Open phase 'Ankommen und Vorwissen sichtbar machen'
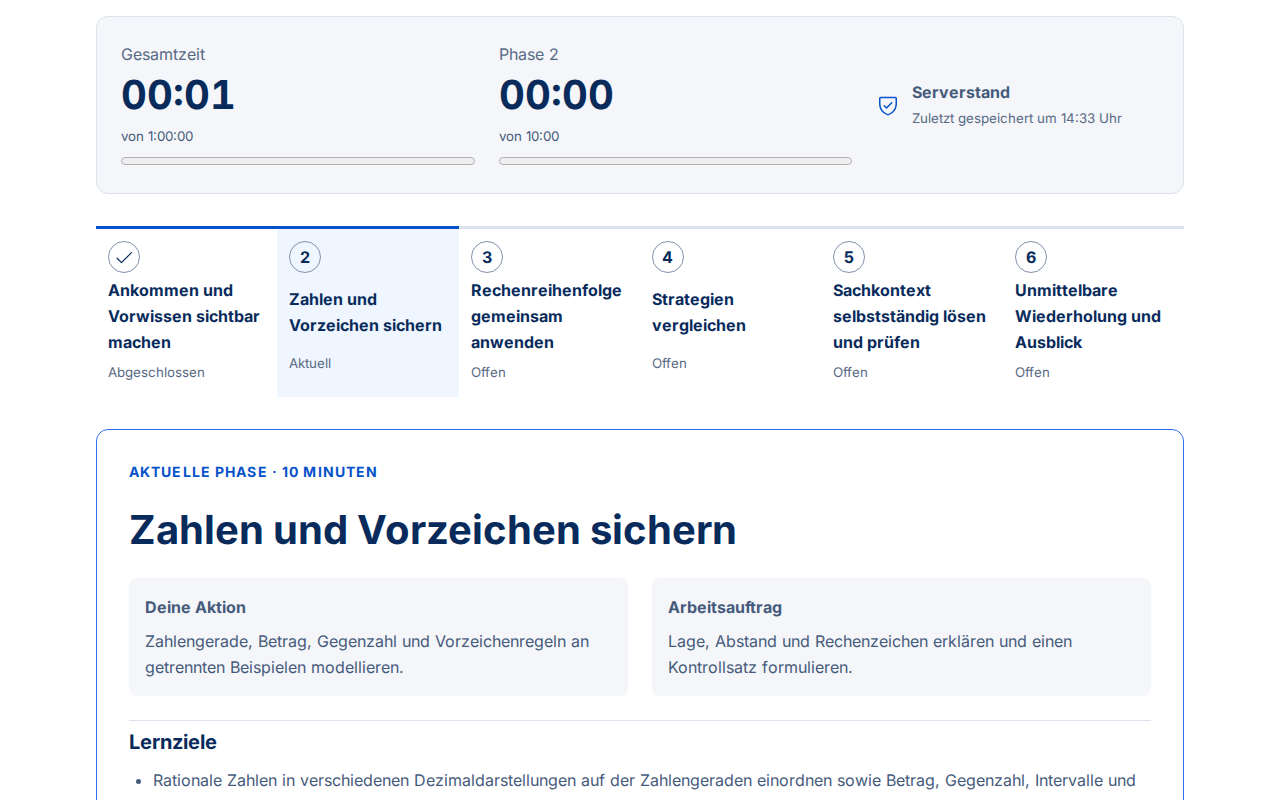The width and height of the screenshot is (1280, 800). 186,312
